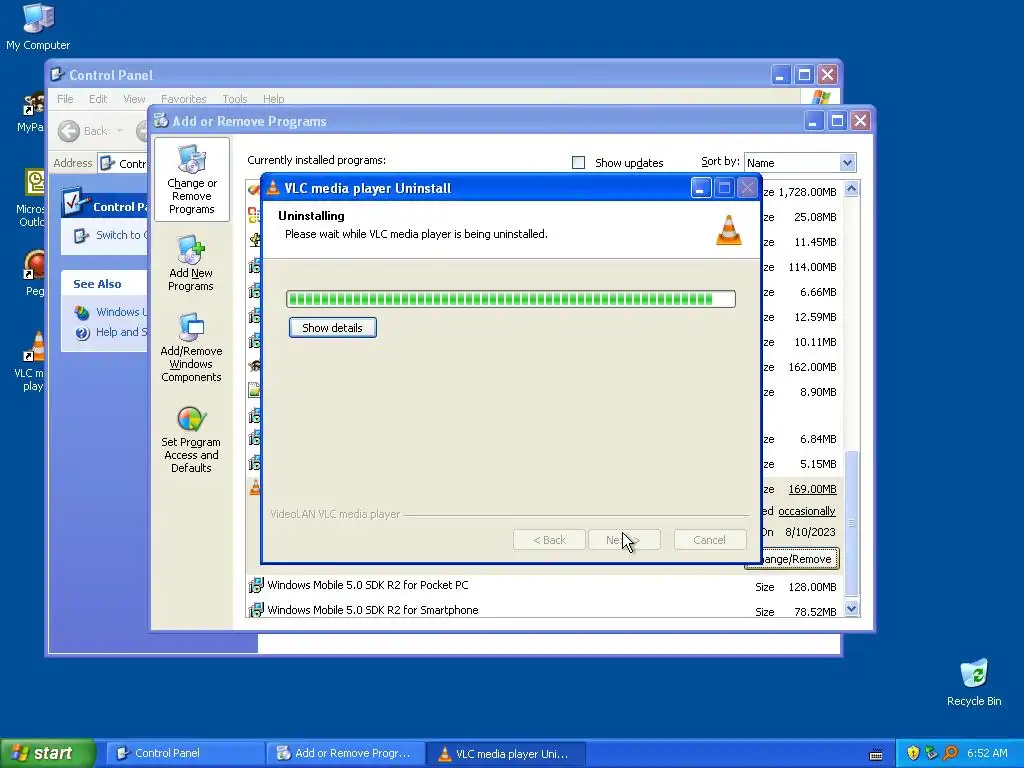The width and height of the screenshot is (1024, 768).
Task: Open Edit menu in Control Panel
Action: coord(98,99)
